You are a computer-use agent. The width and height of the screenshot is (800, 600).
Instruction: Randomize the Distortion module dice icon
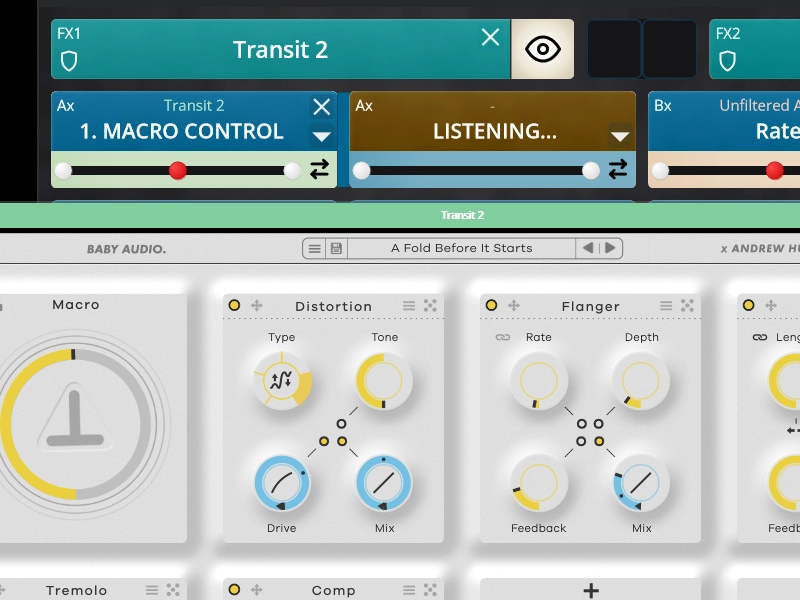pyautogui.click(x=430, y=306)
